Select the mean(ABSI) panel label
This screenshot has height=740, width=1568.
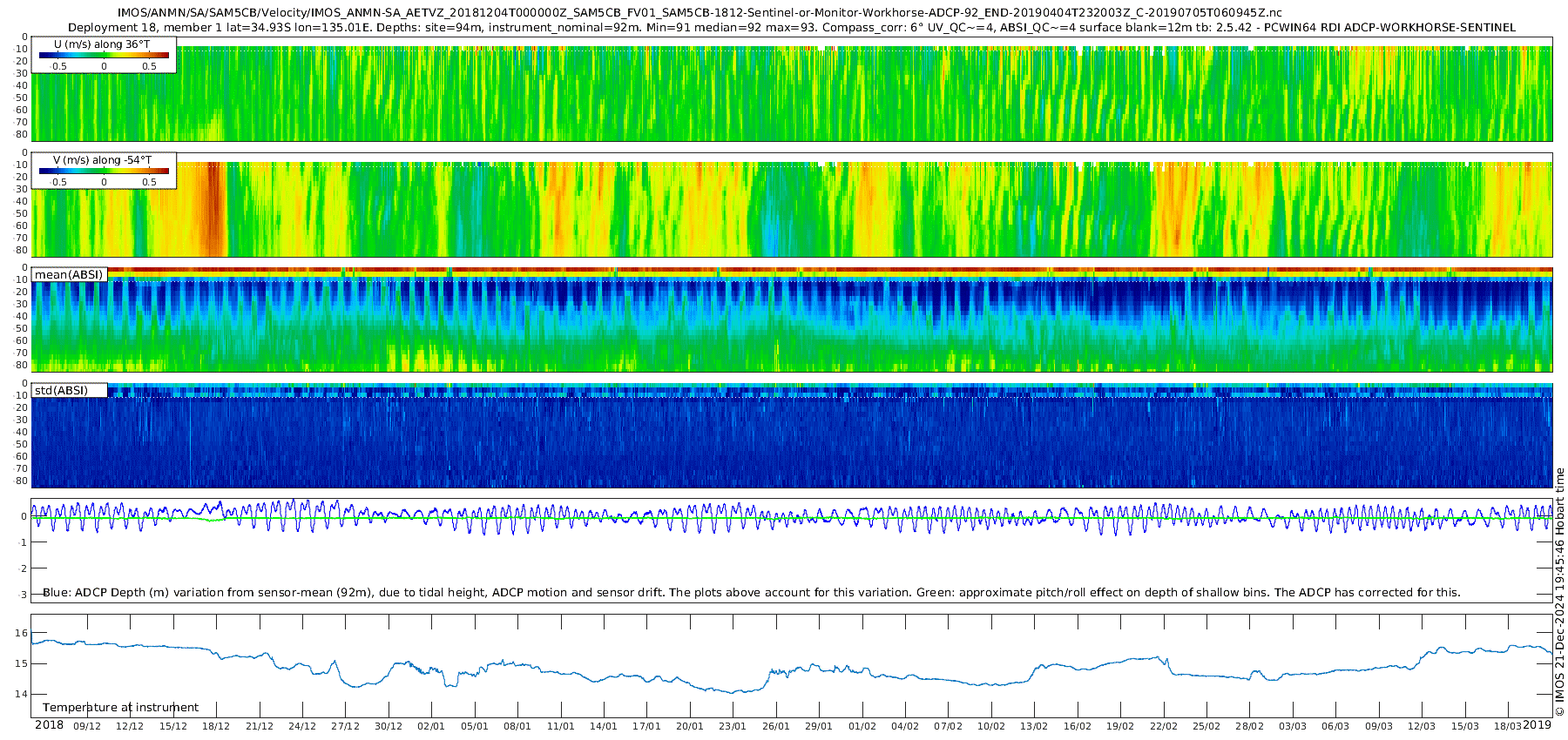69,275
